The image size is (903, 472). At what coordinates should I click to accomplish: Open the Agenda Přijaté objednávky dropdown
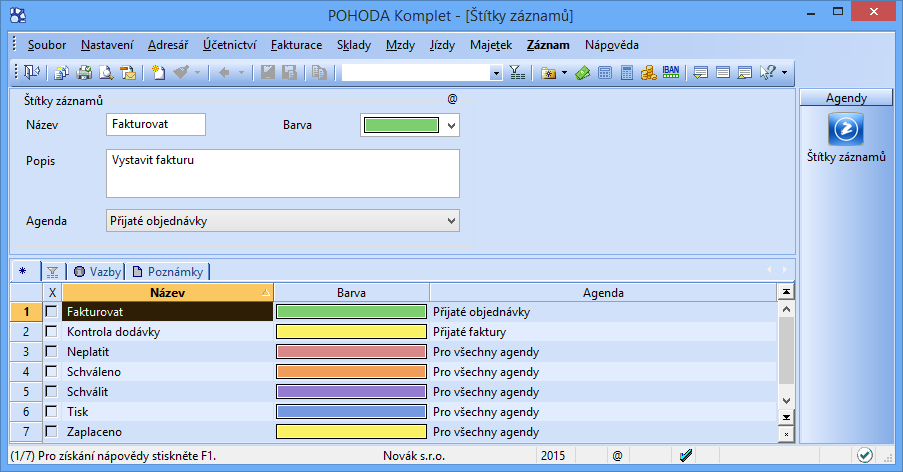point(283,221)
